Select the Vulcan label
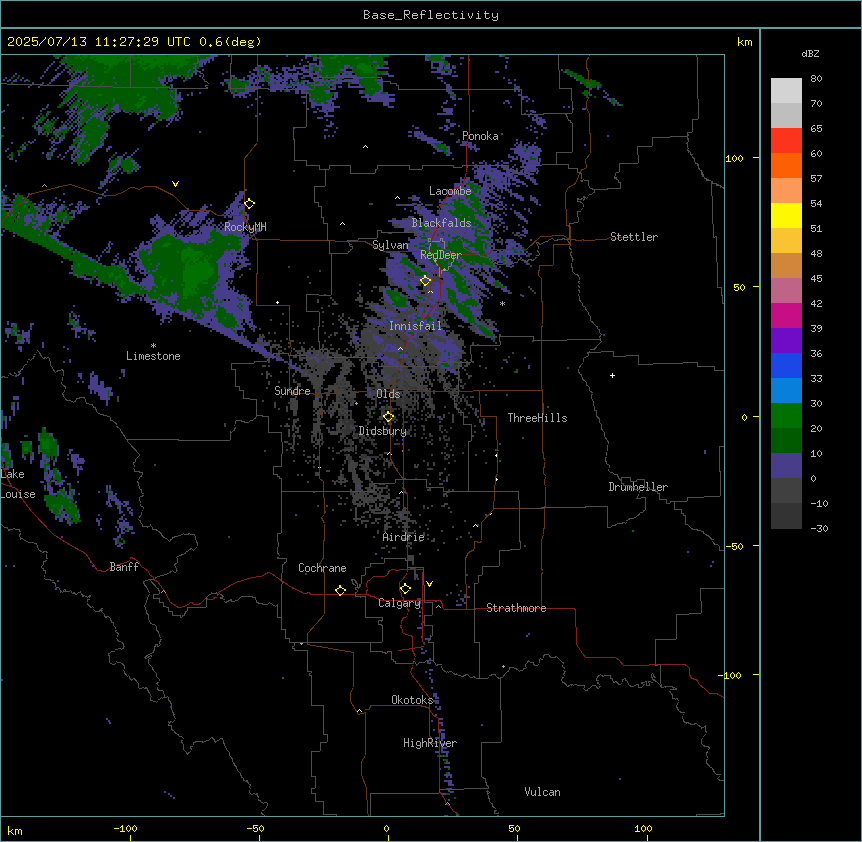This screenshot has height=842, width=862. click(x=542, y=792)
